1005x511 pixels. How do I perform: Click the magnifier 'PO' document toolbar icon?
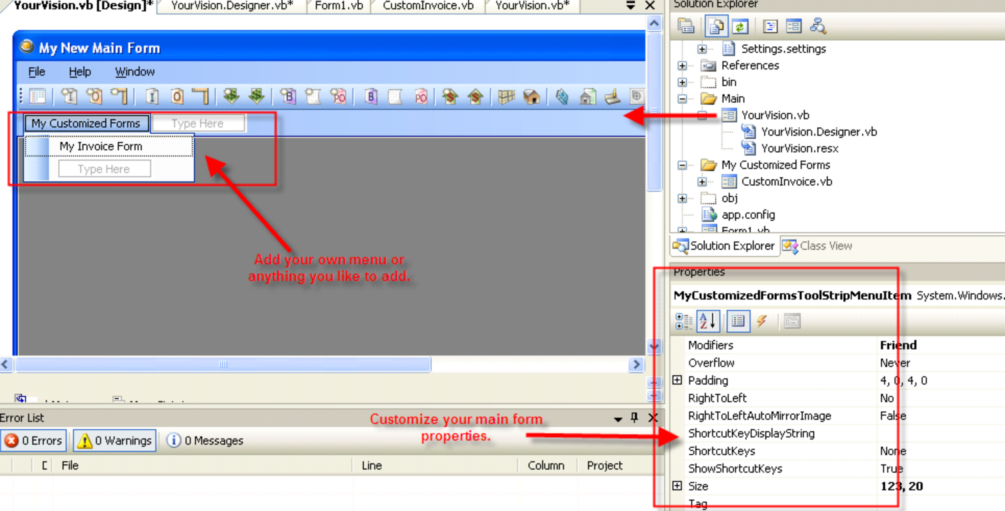coord(338,97)
